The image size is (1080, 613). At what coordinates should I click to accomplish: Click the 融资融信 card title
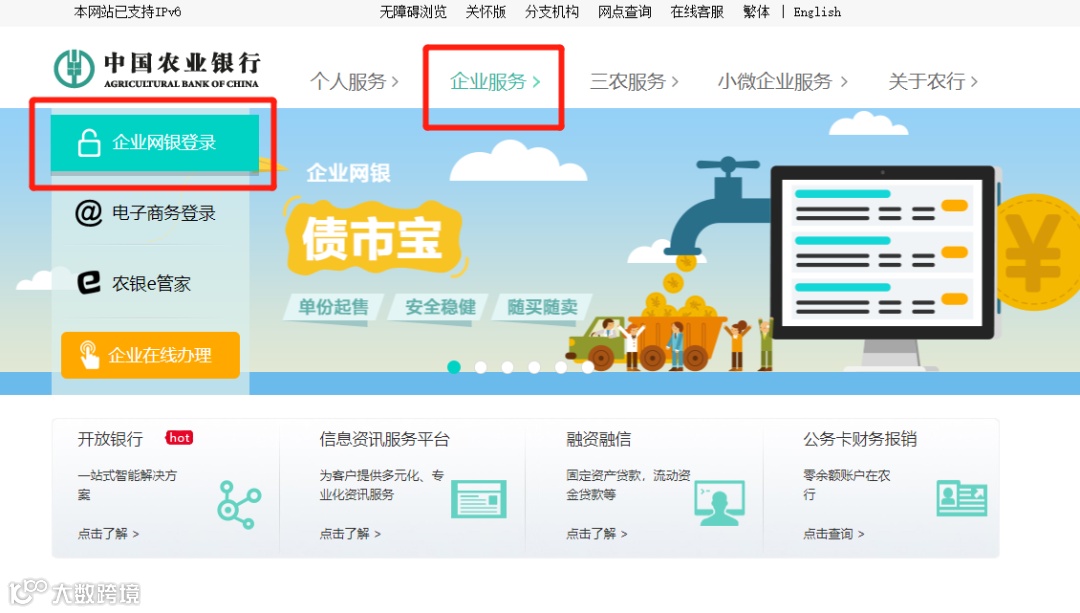click(x=599, y=439)
